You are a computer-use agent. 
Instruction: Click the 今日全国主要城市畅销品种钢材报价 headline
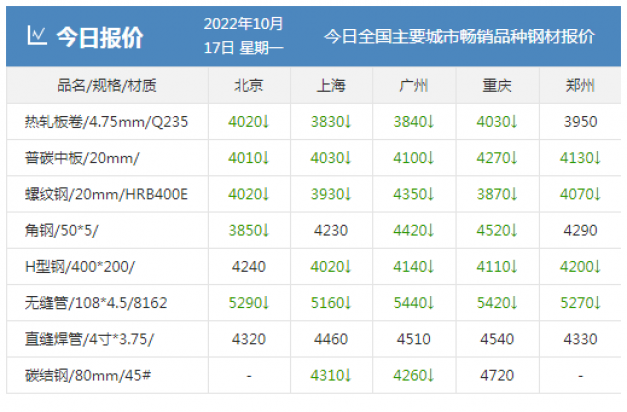pos(459,37)
